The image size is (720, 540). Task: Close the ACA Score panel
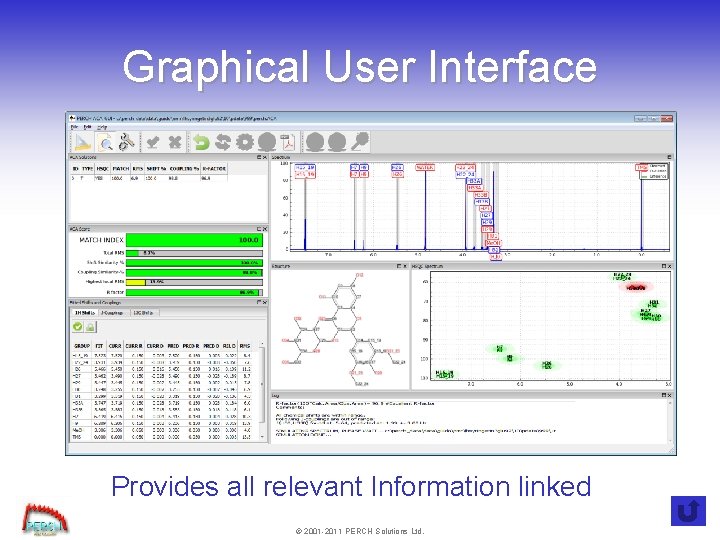tap(264, 229)
